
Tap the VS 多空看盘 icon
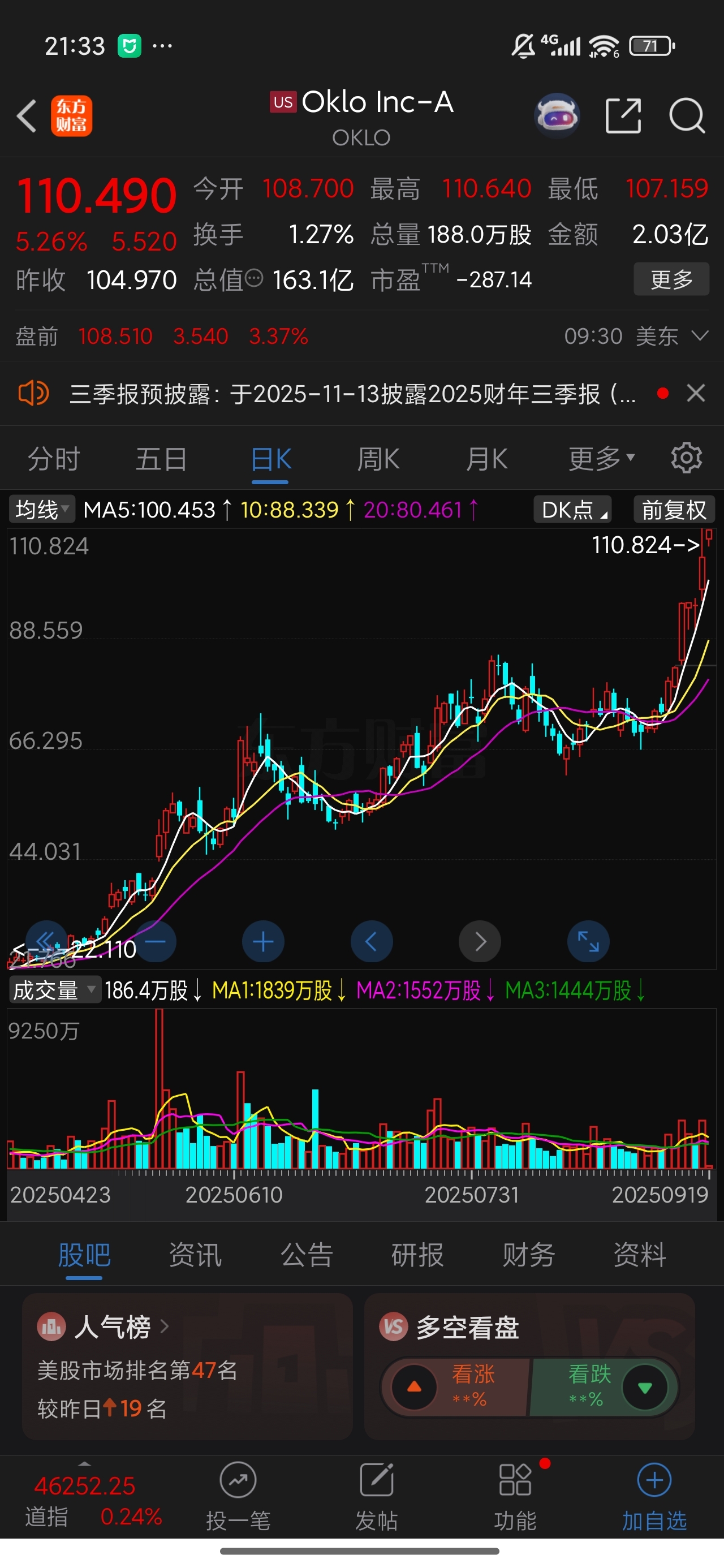[x=393, y=1326]
